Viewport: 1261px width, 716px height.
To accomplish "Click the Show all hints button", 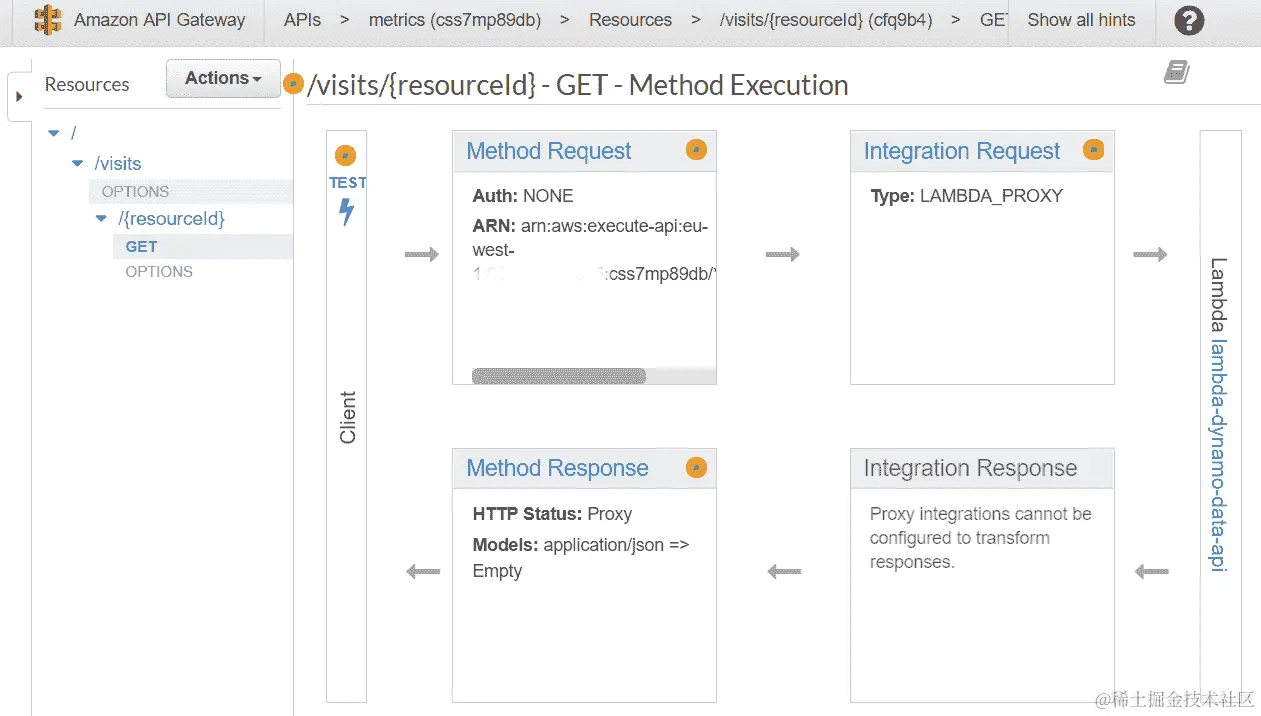I will coord(1081,20).
